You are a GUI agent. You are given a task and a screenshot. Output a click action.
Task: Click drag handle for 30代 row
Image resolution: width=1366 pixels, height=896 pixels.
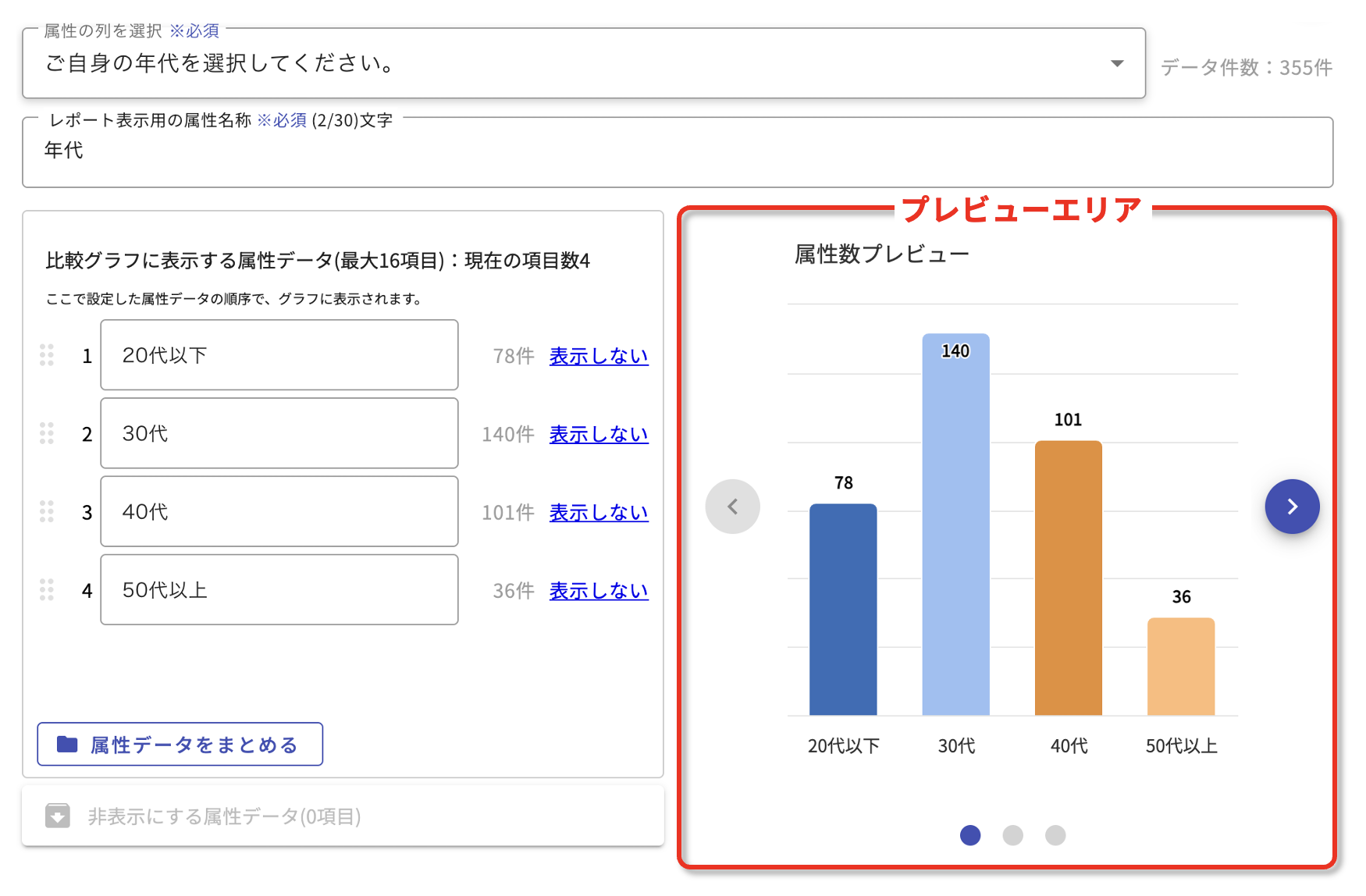(47, 433)
